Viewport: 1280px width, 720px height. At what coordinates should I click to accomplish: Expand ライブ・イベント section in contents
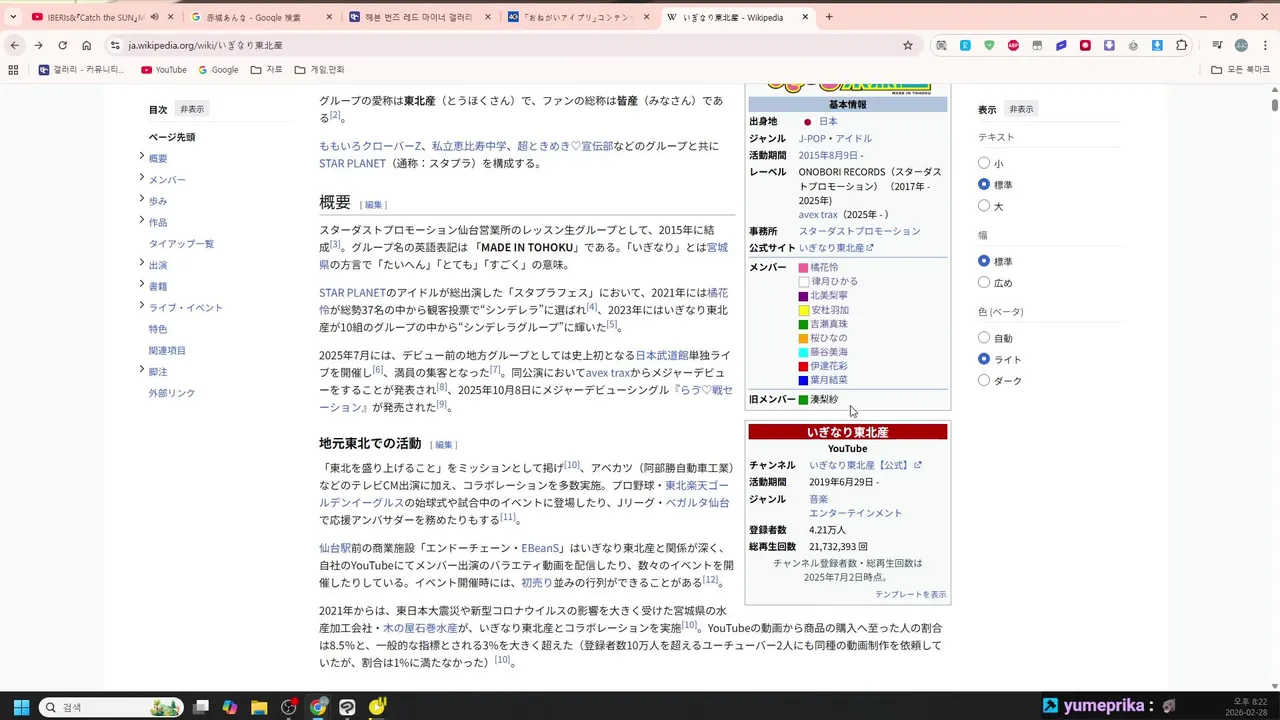click(142, 306)
